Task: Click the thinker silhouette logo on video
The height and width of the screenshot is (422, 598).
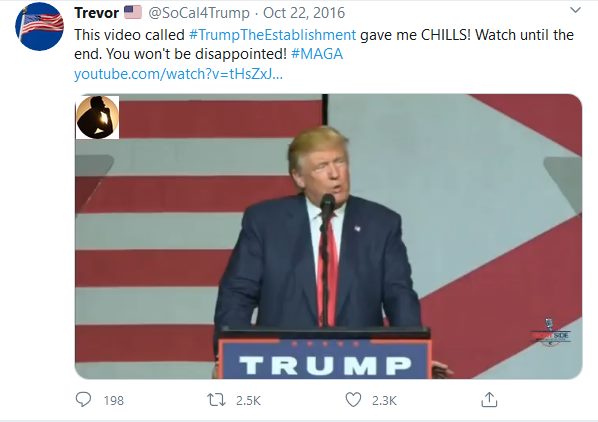Action: point(98,117)
